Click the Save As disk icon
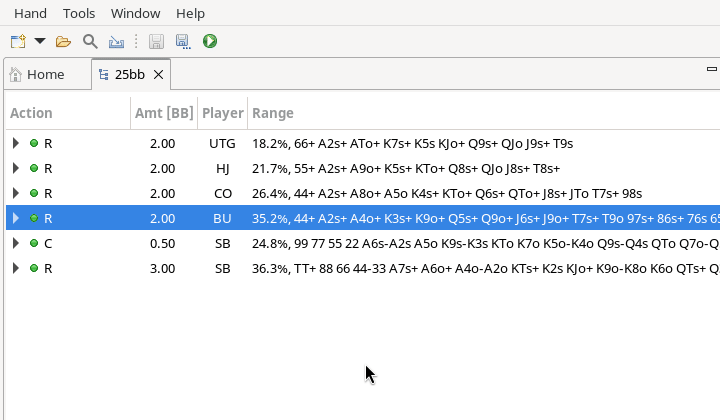Viewport: 720px width, 420px height. [x=182, y=41]
